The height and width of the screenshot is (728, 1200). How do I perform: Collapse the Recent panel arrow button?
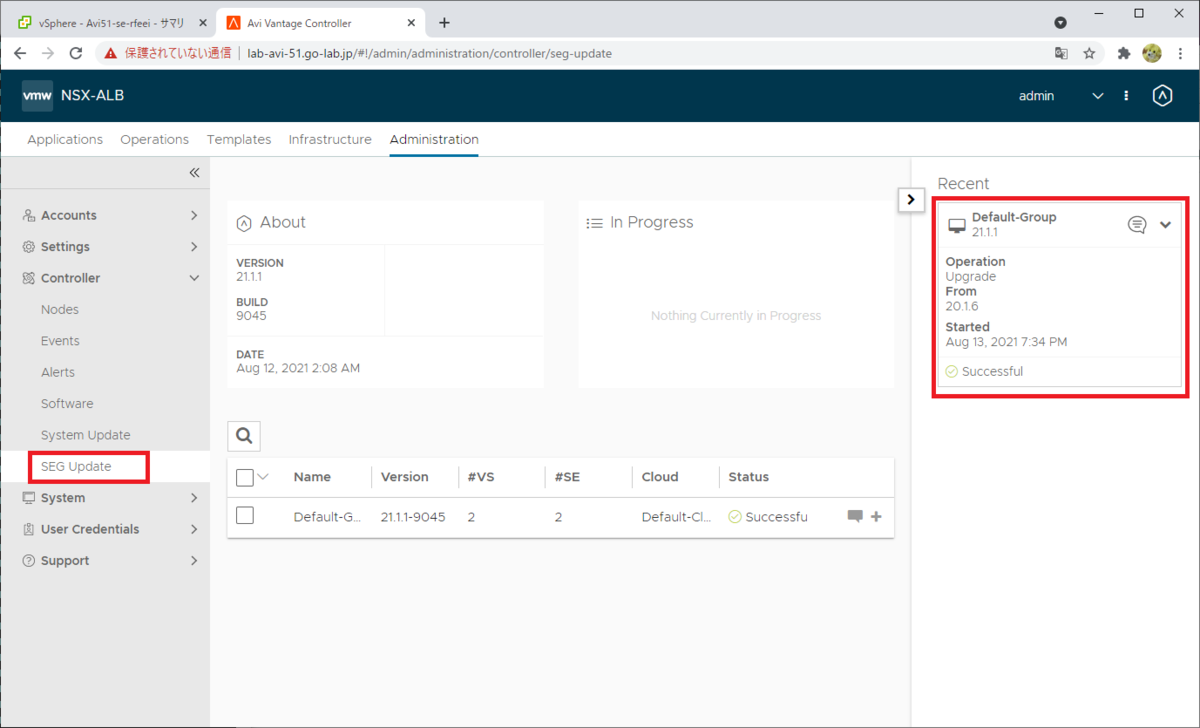[910, 199]
